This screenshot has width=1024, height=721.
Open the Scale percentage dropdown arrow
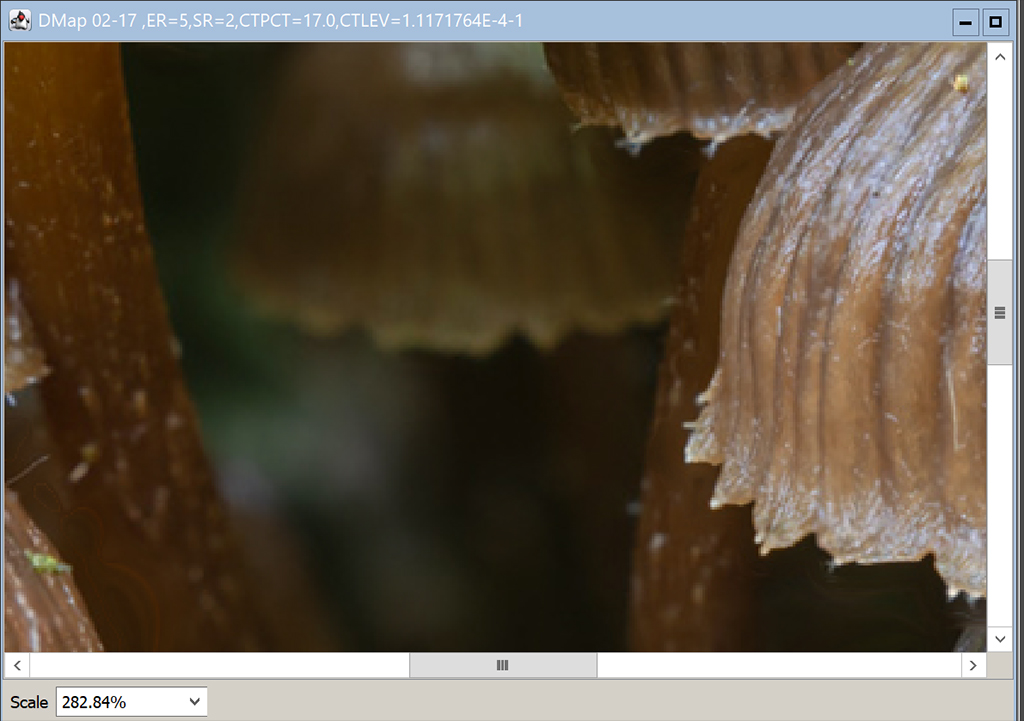click(x=194, y=702)
